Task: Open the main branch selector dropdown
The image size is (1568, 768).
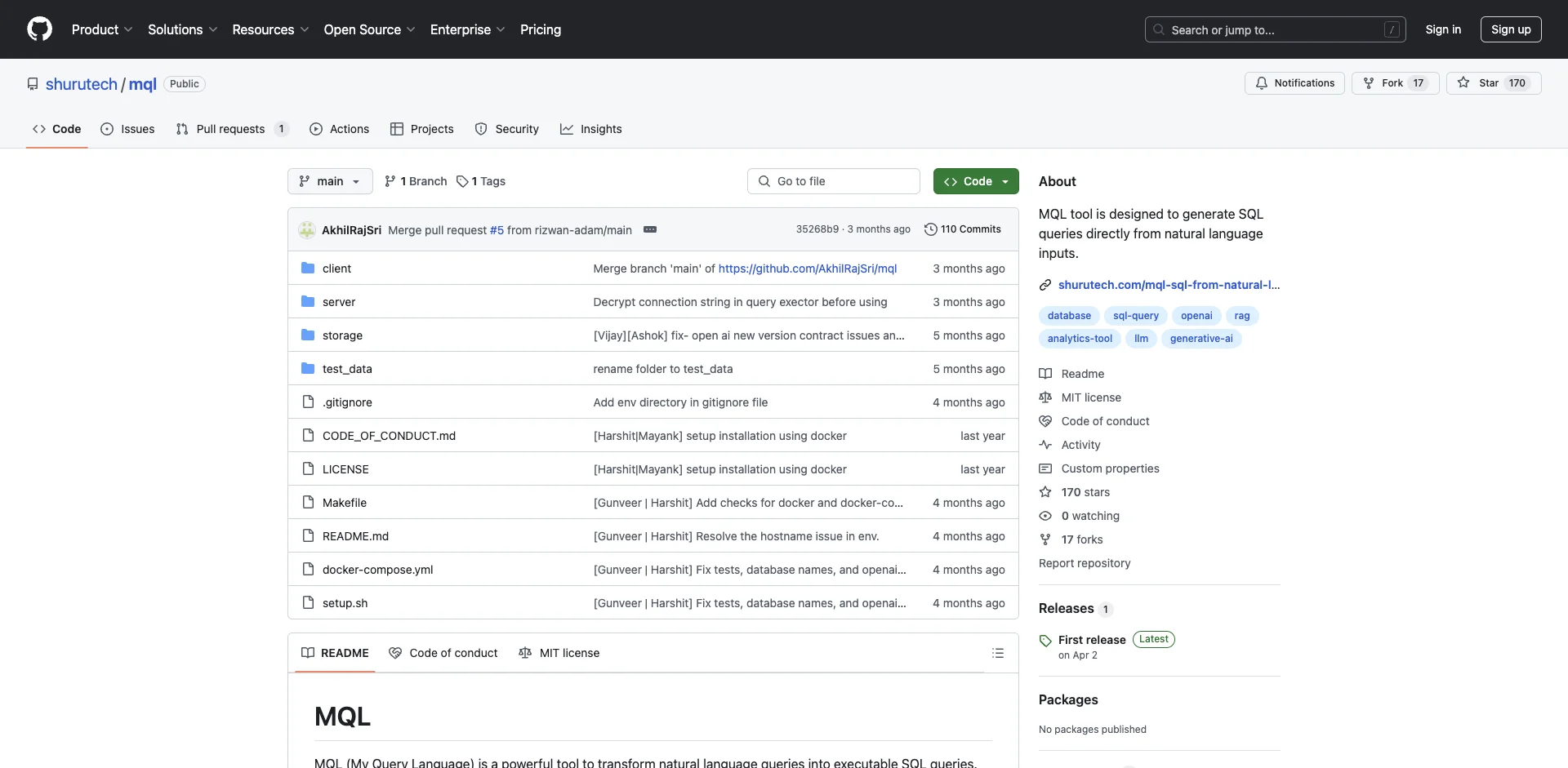Action: pos(330,181)
